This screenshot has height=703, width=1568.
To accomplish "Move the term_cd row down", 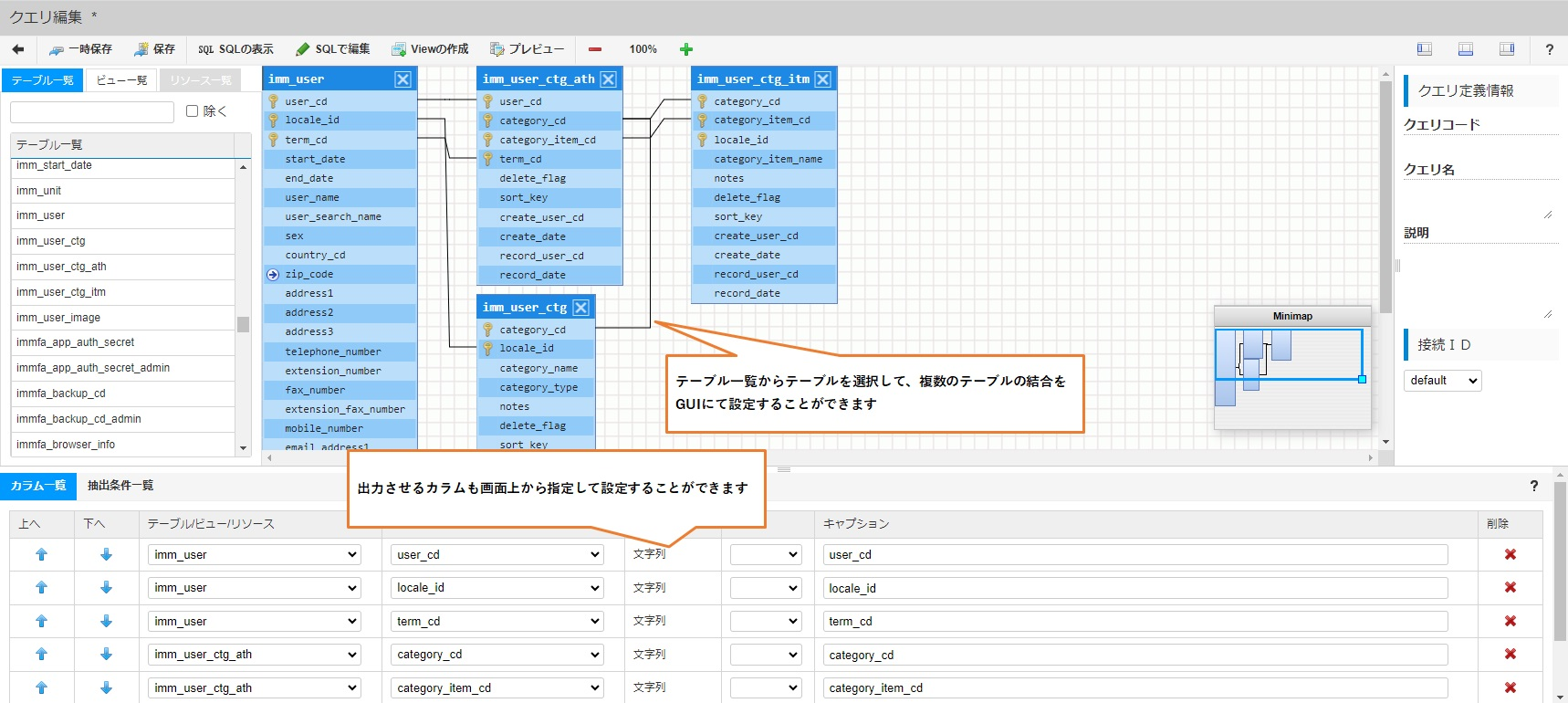I will [x=106, y=621].
